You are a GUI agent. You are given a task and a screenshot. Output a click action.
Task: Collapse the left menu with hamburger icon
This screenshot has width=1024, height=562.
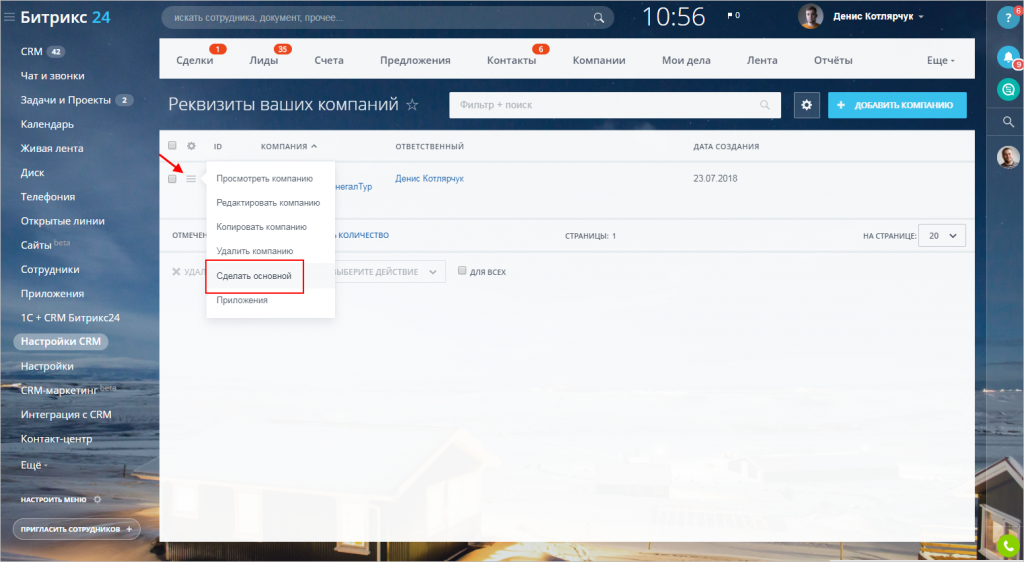[9, 18]
